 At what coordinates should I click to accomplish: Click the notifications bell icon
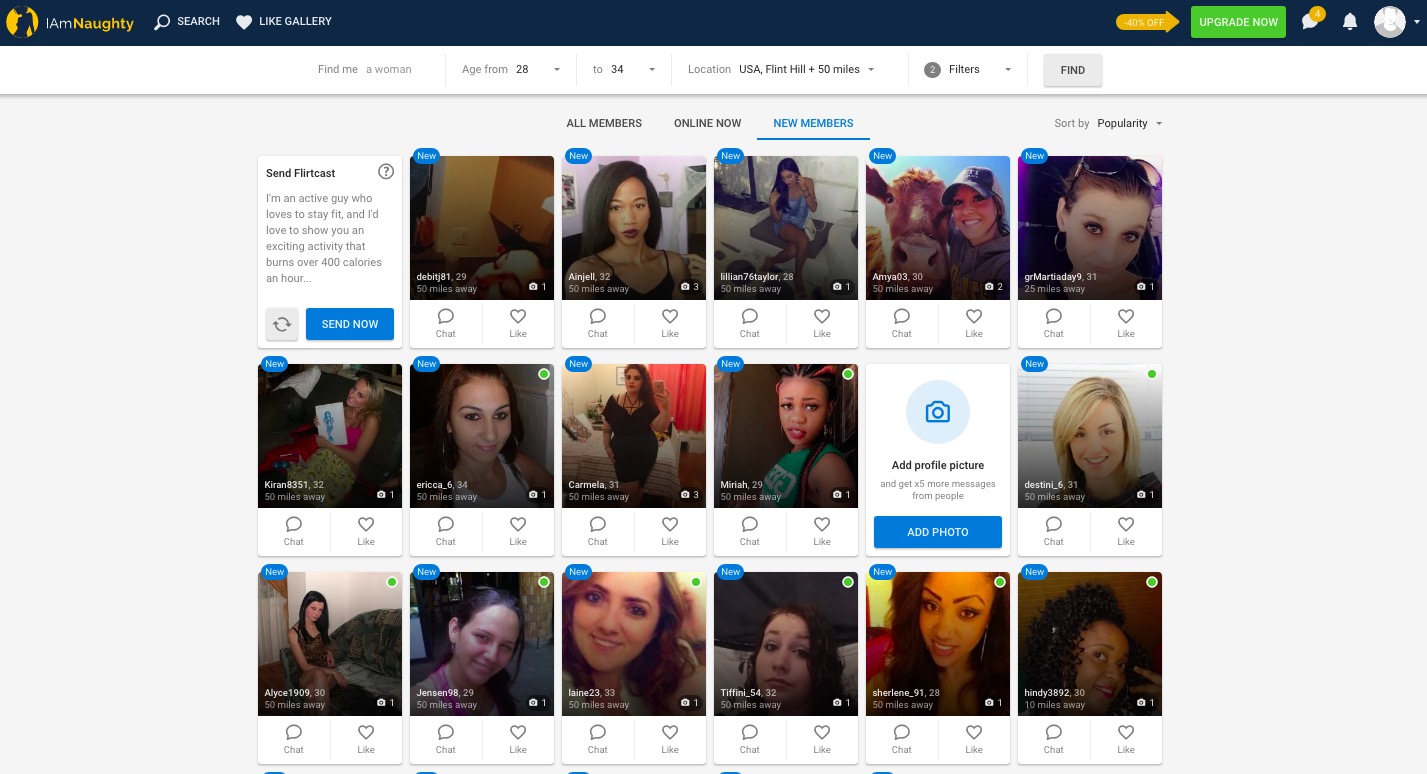click(x=1350, y=21)
